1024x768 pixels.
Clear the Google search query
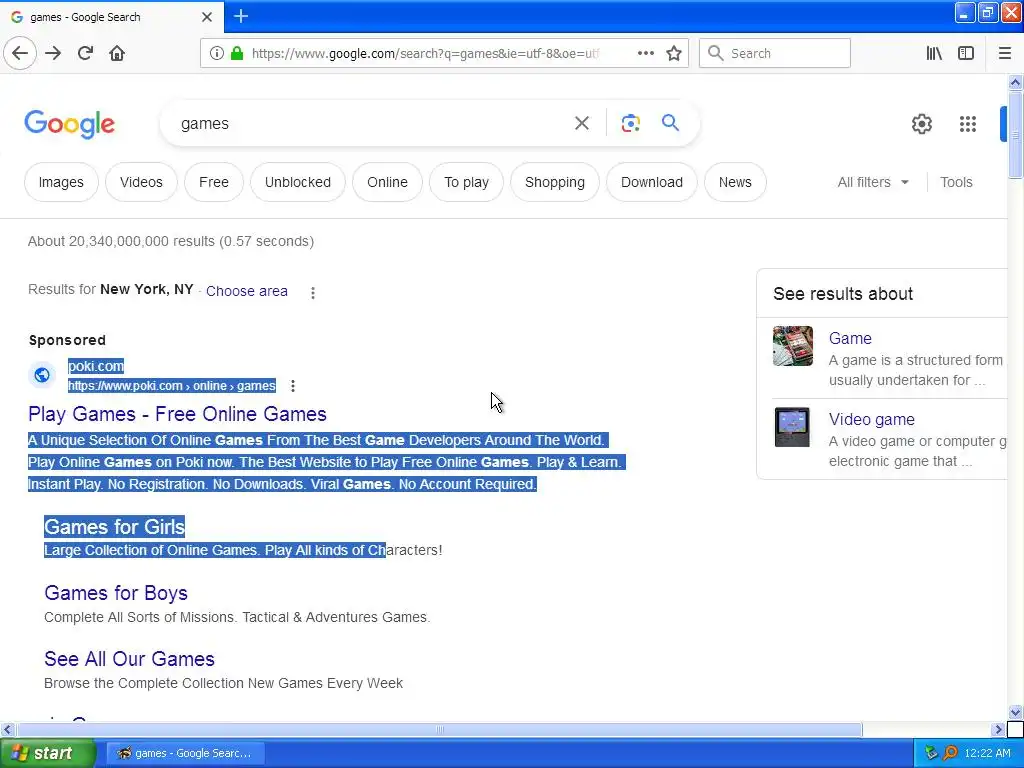coord(581,123)
